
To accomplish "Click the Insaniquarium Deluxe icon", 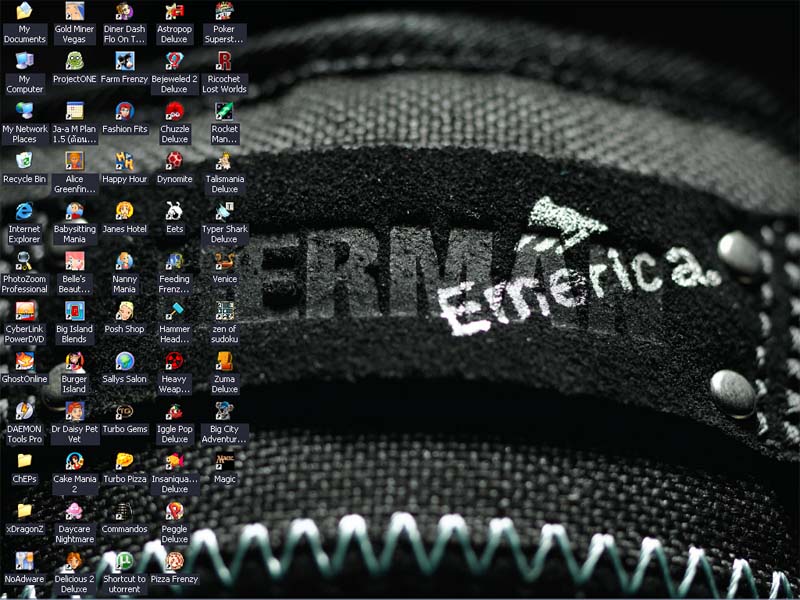I will point(174,461).
